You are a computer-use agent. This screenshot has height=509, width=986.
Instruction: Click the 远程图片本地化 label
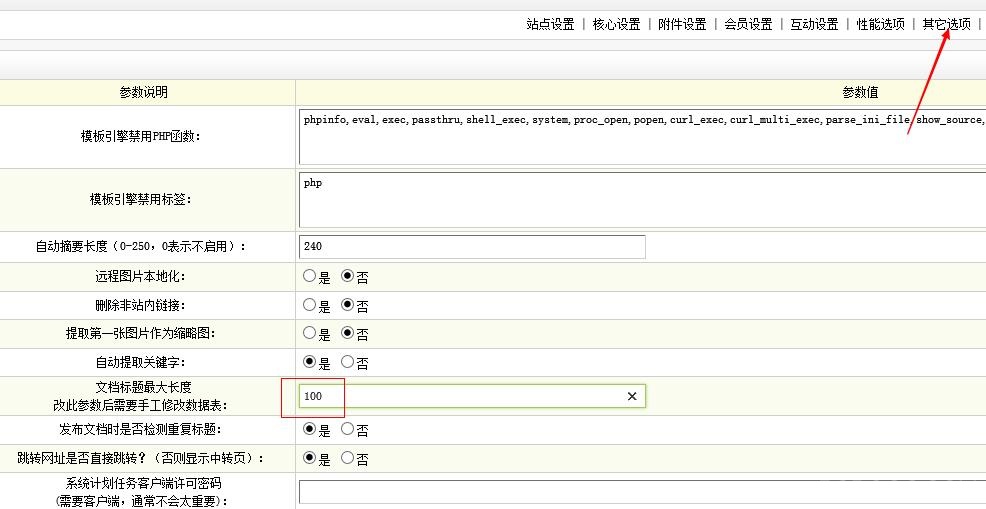coord(140,276)
